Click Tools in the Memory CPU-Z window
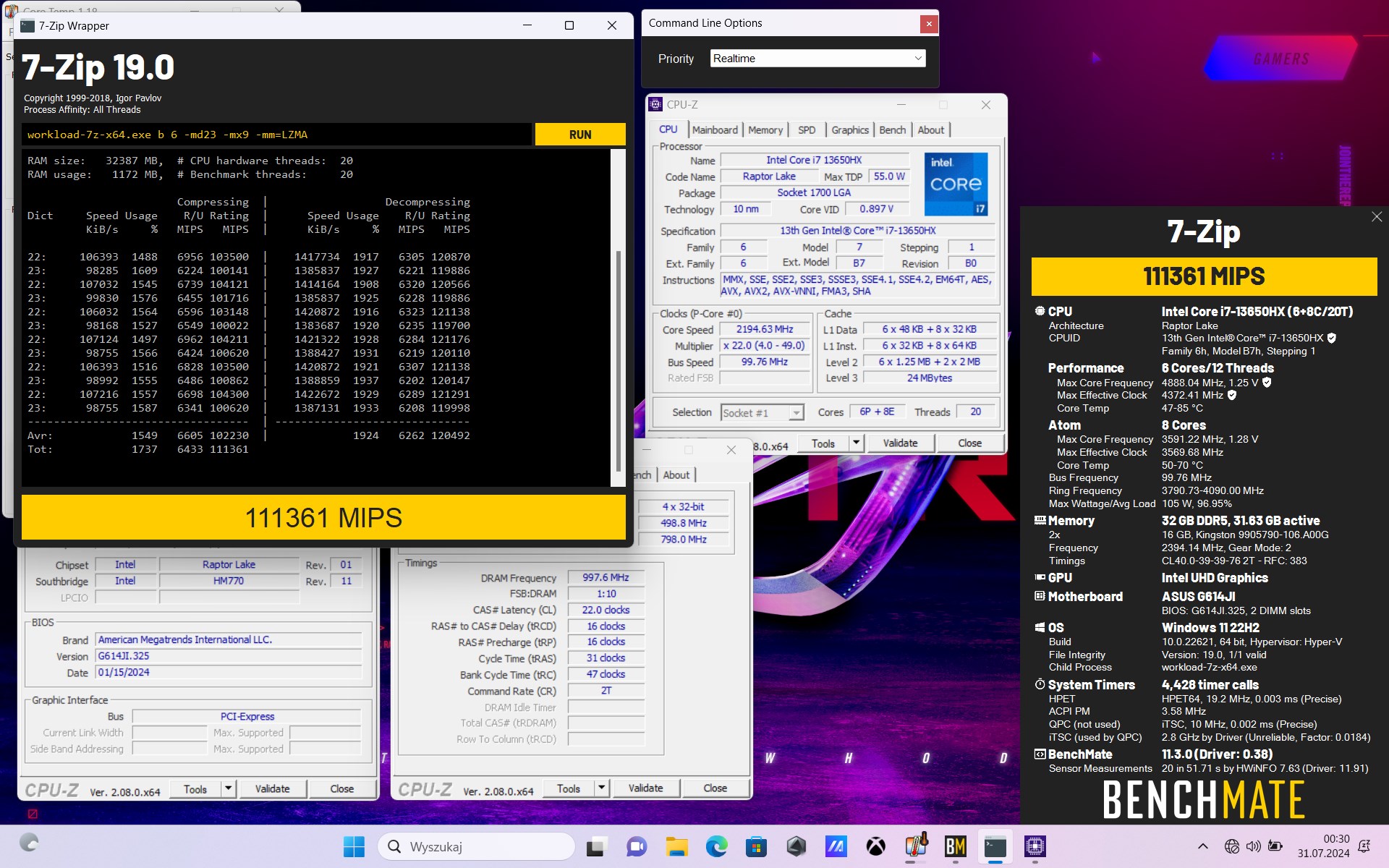Screen dimensions: 1389x868 (x=569, y=788)
